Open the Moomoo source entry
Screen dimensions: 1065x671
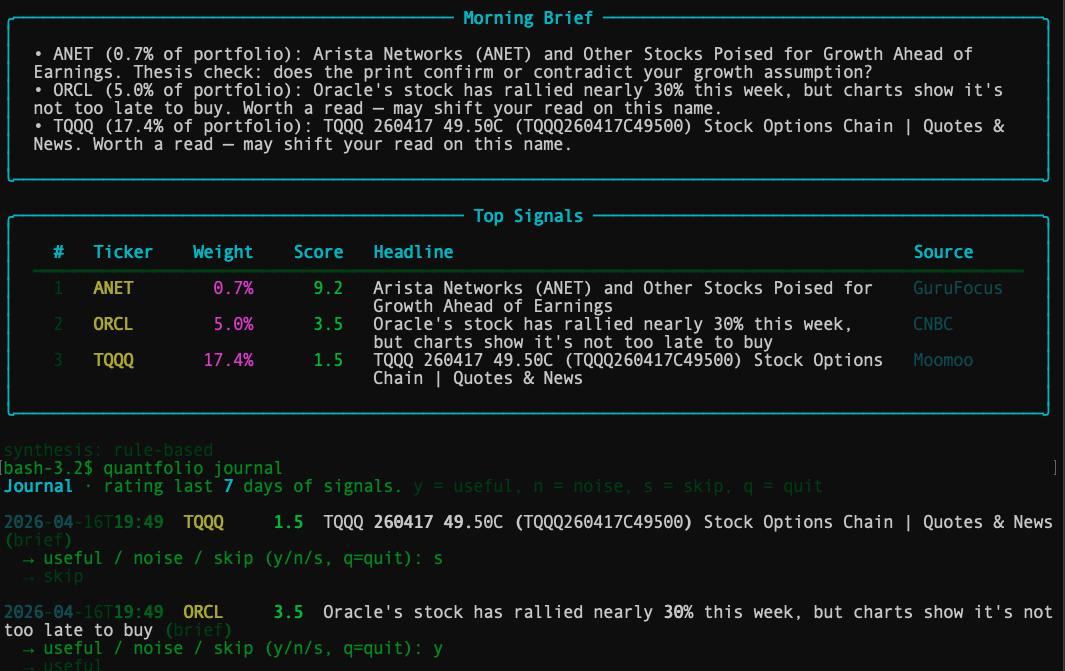(x=943, y=360)
